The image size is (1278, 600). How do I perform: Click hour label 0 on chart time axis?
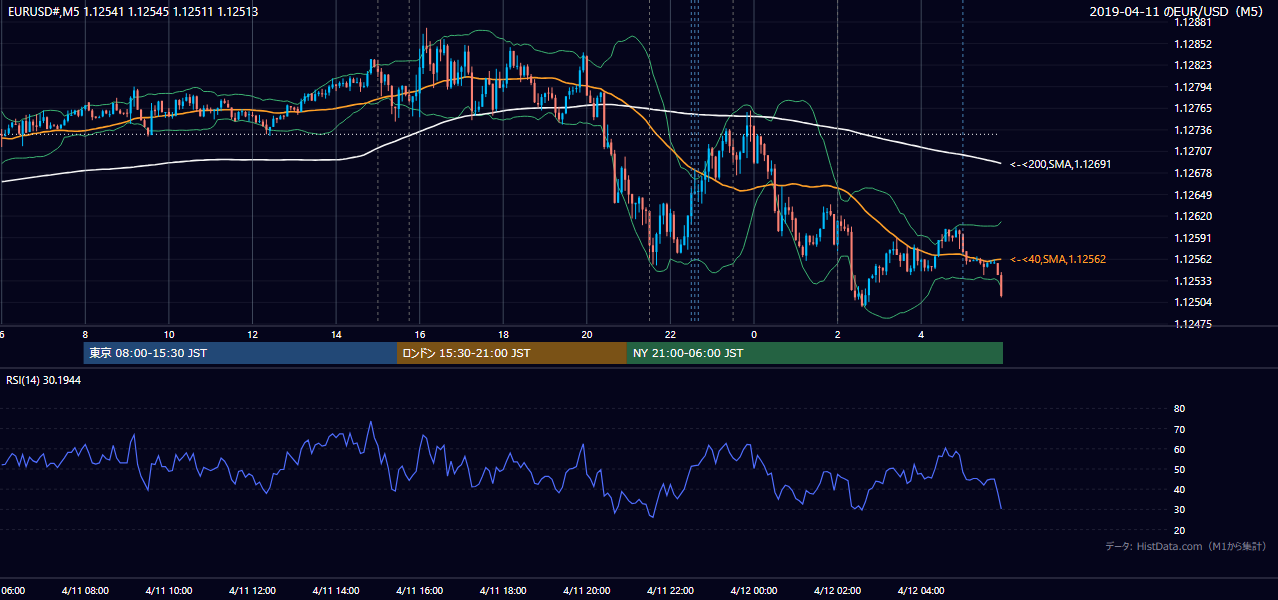[754, 334]
